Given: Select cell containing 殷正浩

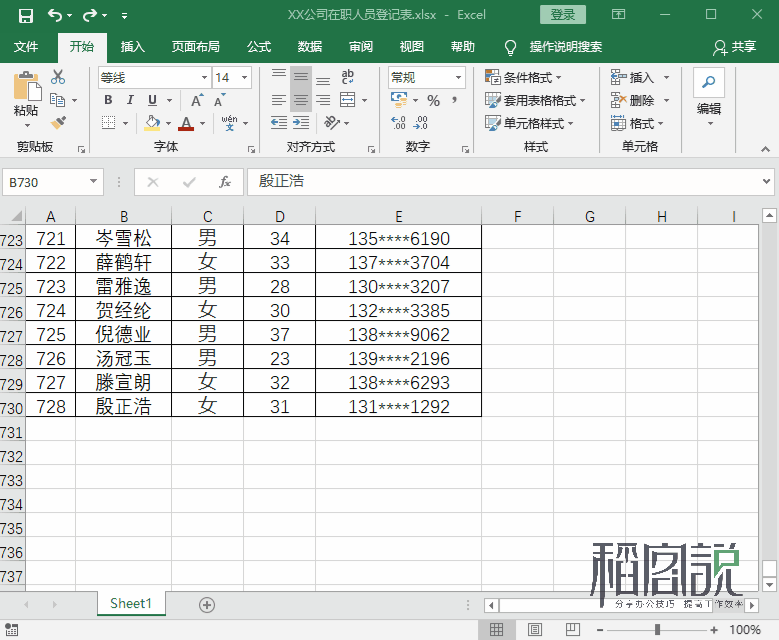Looking at the screenshot, I should pos(123,405).
